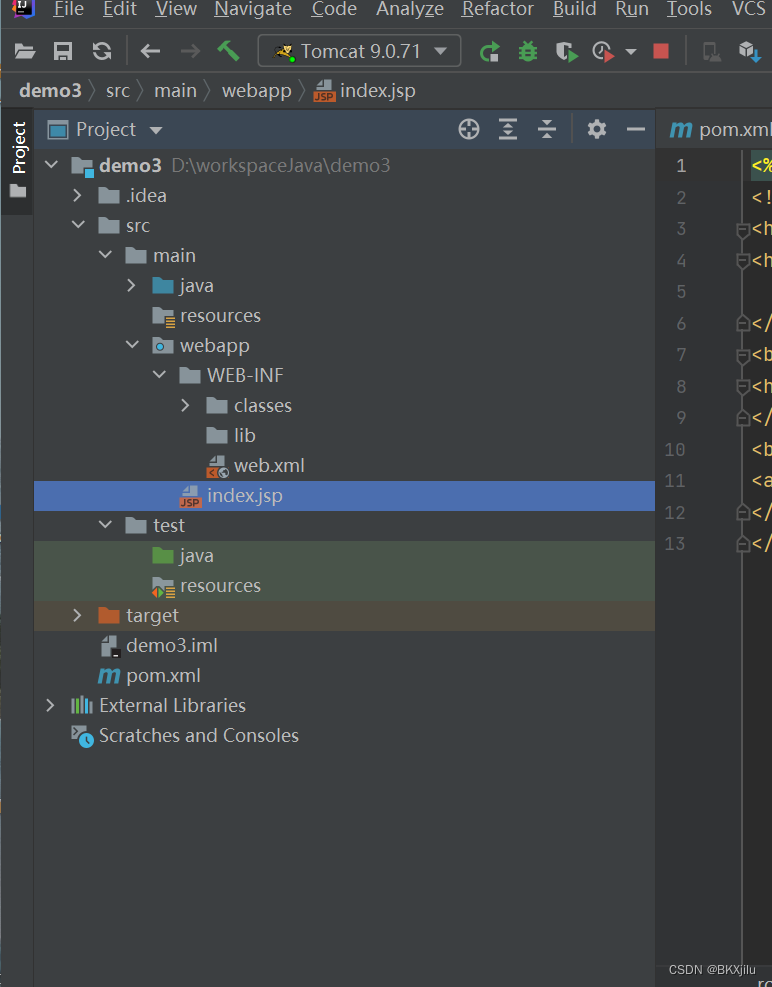Image resolution: width=772 pixels, height=987 pixels.
Task: Select web.xml in the Project tree
Action: tap(269, 465)
